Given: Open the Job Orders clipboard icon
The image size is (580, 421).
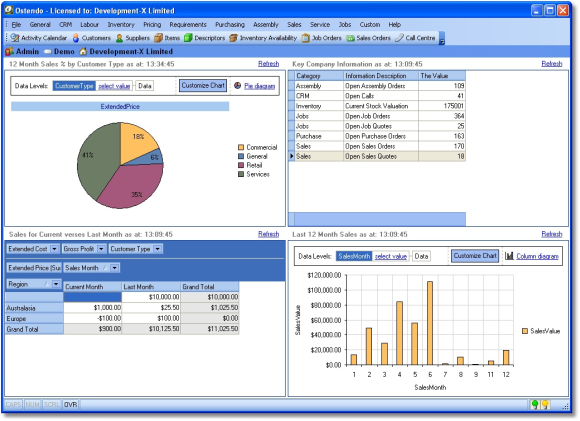Looking at the screenshot, I should click(306, 38).
